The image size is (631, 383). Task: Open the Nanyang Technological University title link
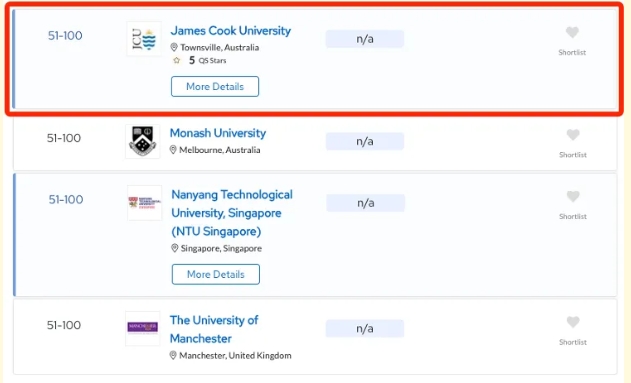[232, 213]
